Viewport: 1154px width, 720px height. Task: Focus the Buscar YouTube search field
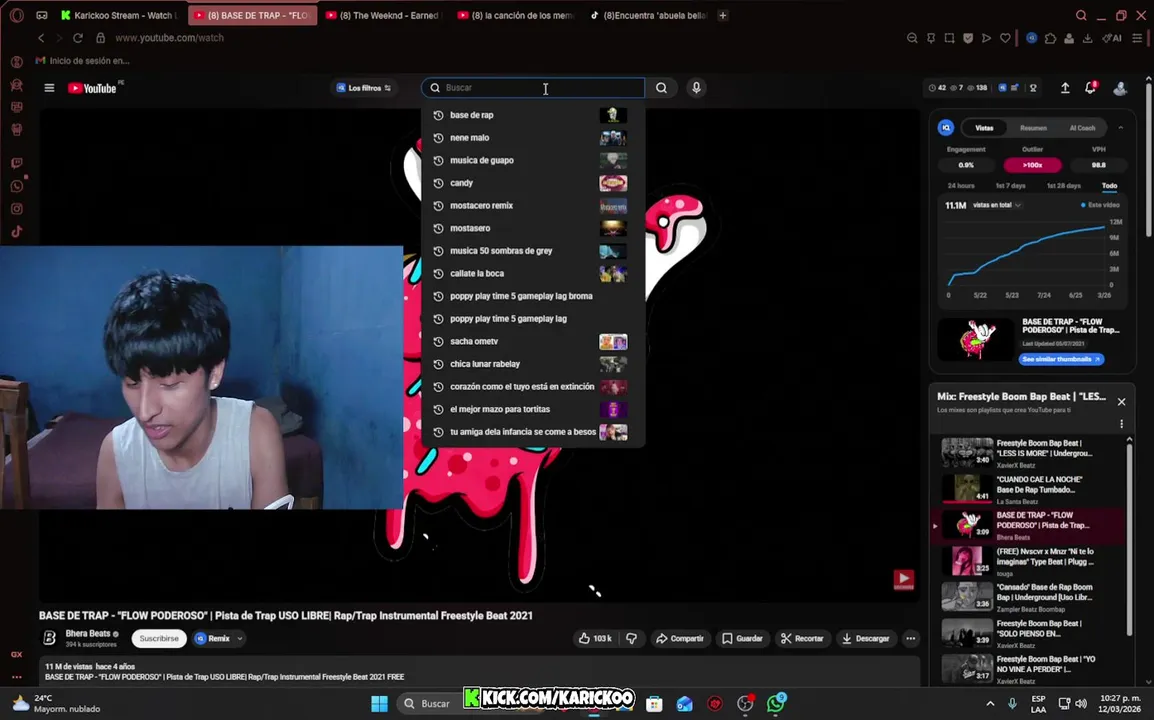(x=533, y=88)
